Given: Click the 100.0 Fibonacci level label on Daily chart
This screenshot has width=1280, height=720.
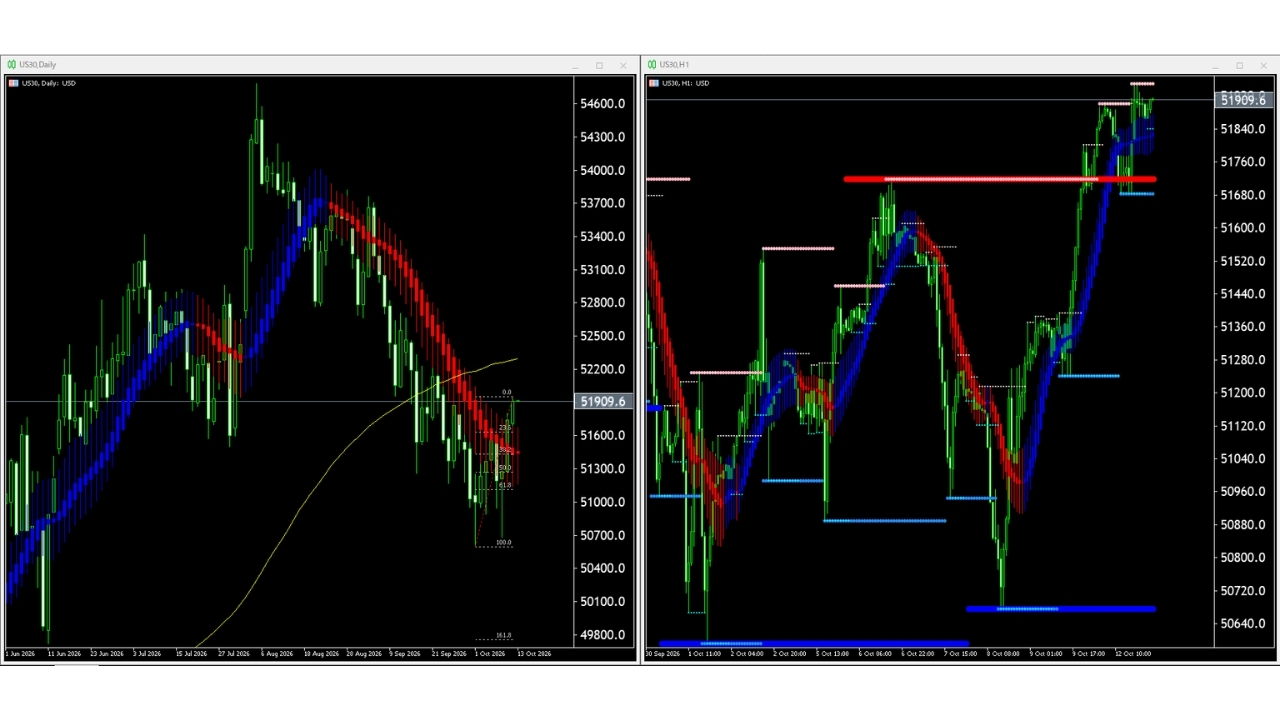Looking at the screenshot, I should 504,543.
